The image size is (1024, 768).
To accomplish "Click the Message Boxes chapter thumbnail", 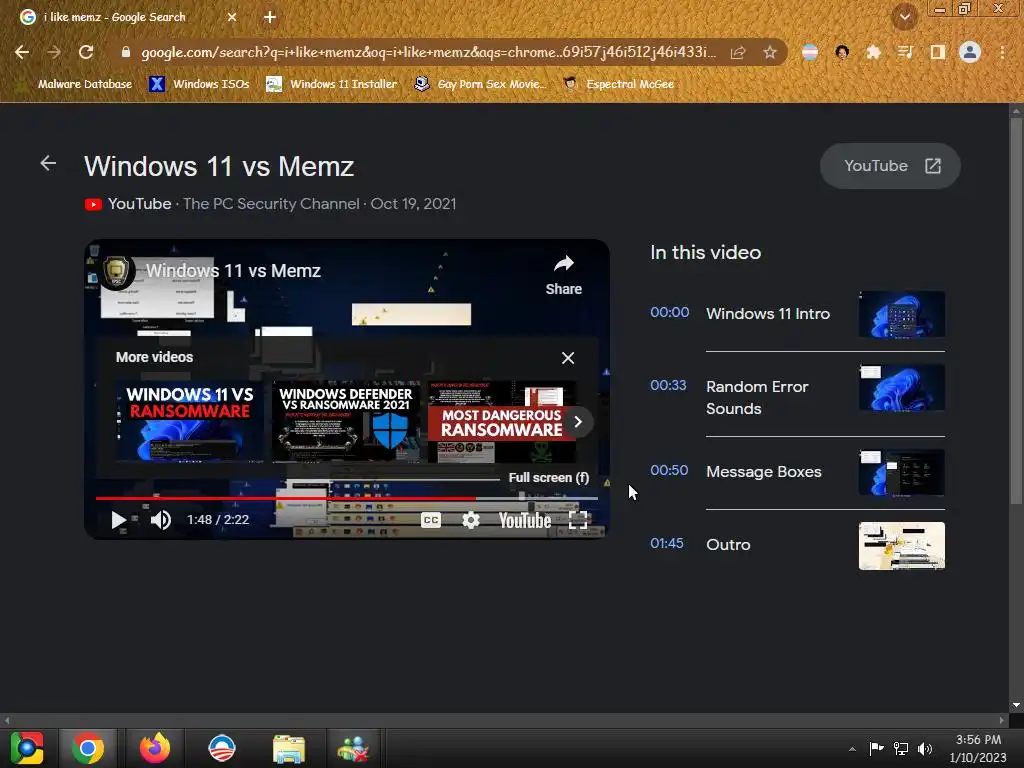I will point(902,472).
